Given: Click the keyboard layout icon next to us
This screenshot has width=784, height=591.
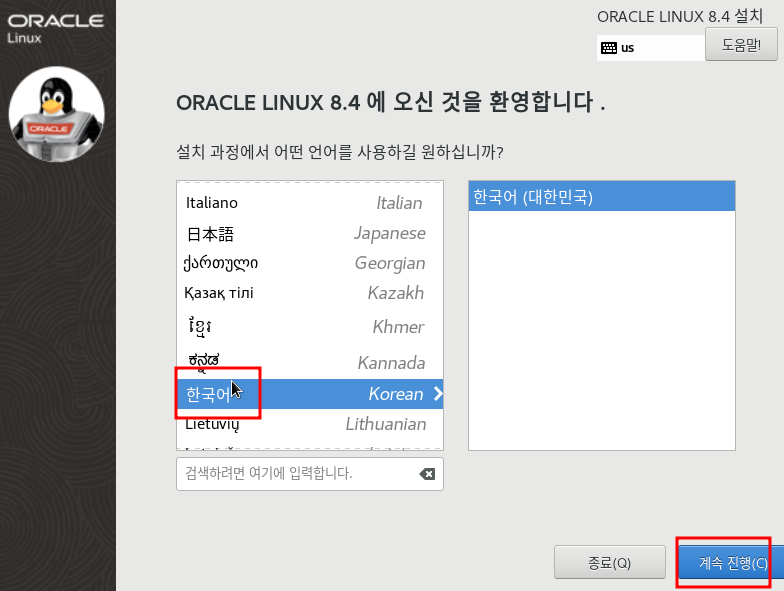Looking at the screenshot, I should pyautogui.click(x=608, y=48).
